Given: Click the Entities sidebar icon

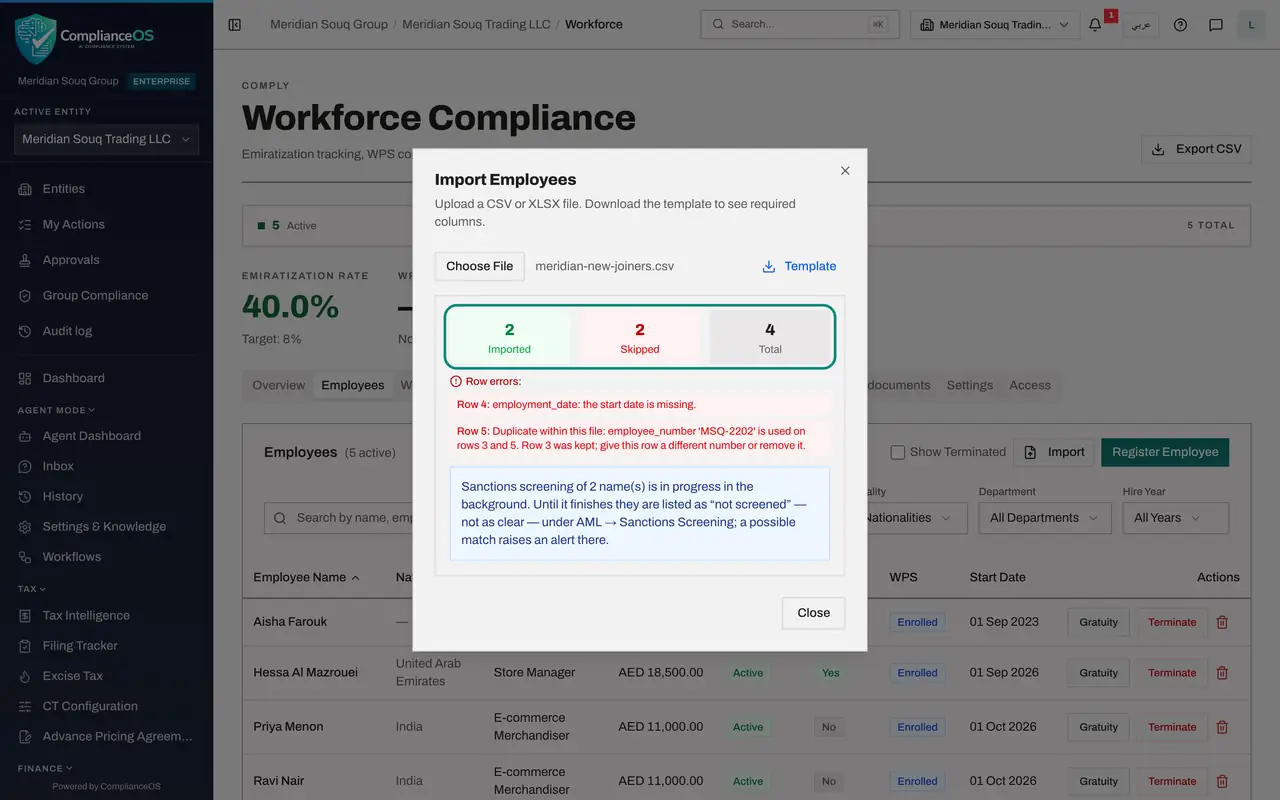Looking at the screenshot, I should (25, 189).
